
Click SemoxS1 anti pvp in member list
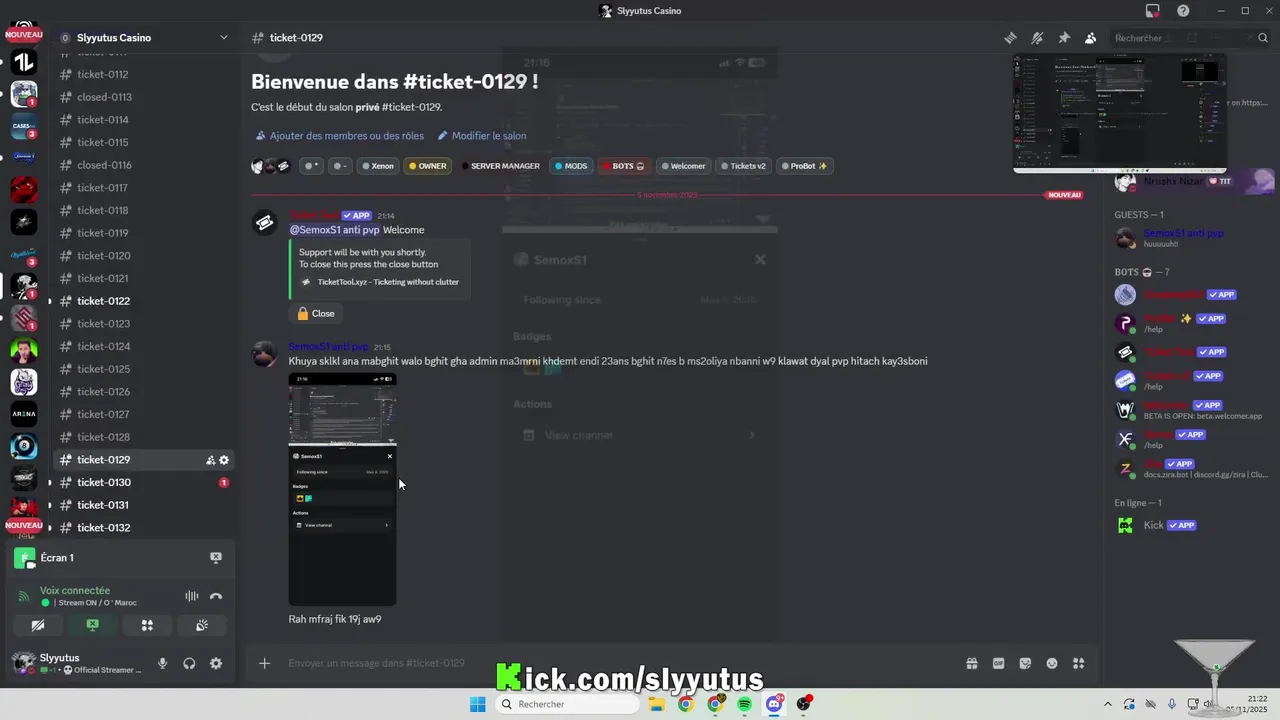1190,238
